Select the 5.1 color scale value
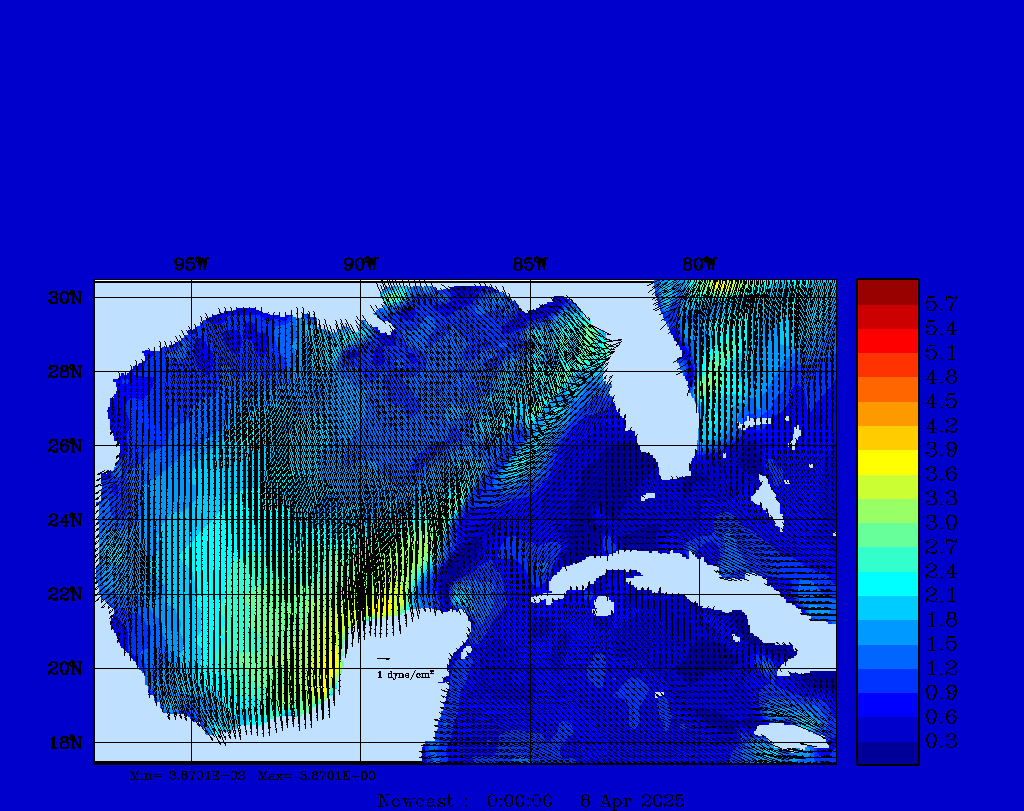 (x=941, y=353)
